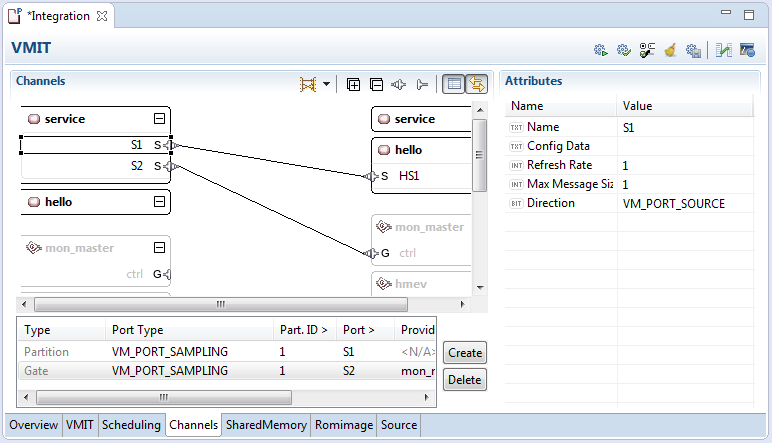772x443 pixels.
Task: Click the broom clean icon
Action: [x=670, y=49]
